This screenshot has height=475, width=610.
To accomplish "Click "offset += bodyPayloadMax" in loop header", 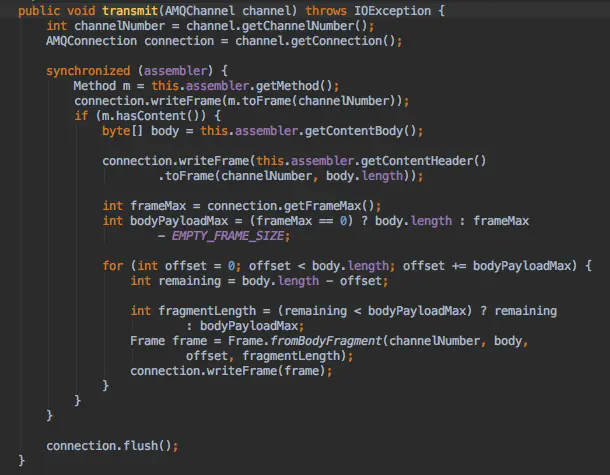I will (487, 266).
